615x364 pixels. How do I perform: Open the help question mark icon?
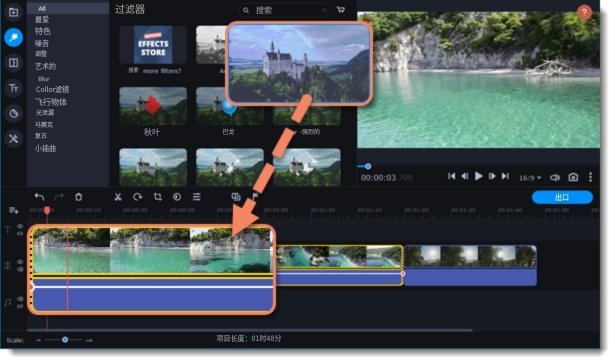584,12
